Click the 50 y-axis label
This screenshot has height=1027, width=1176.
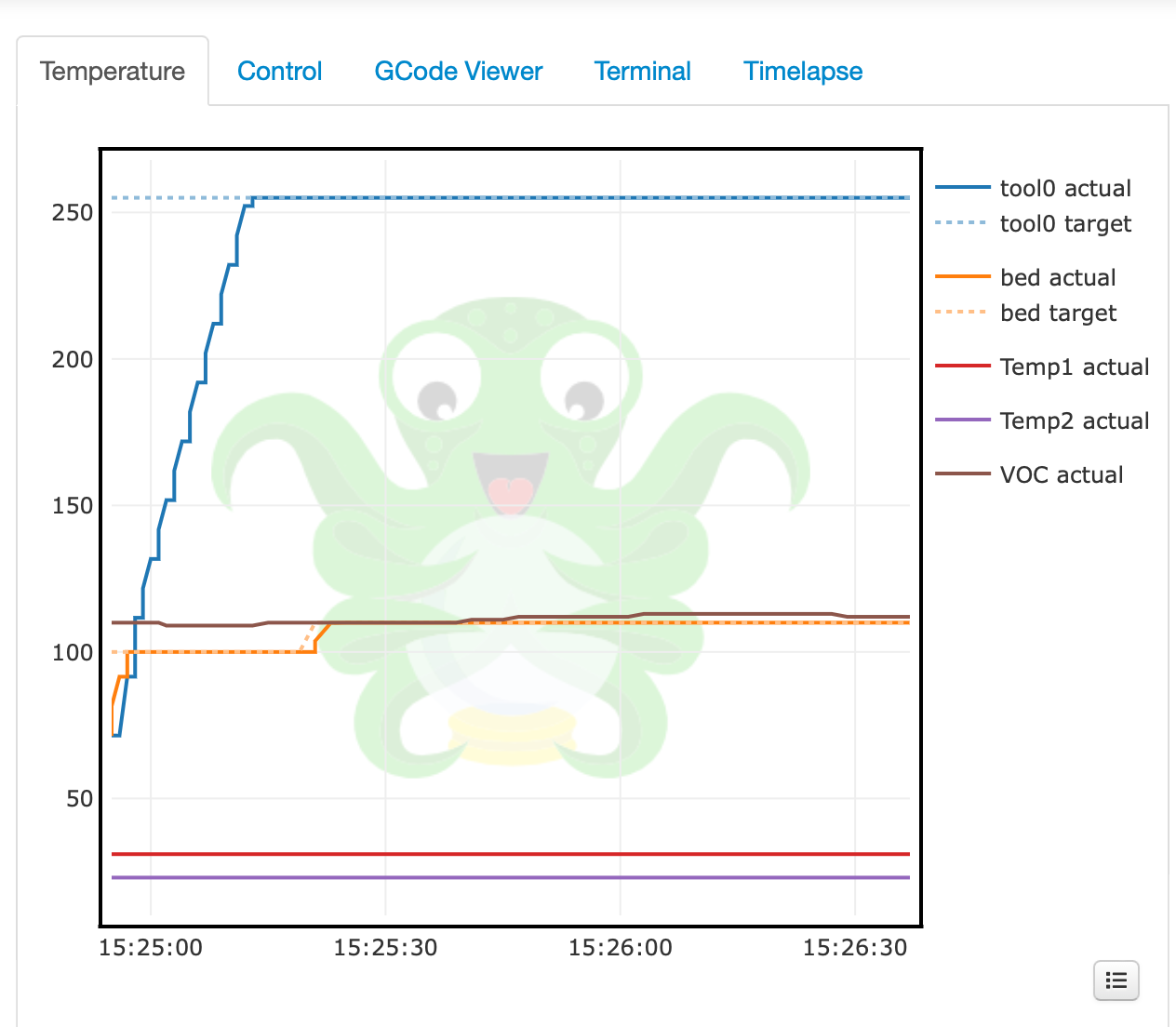pyautogui.click(x=80, y=798)
